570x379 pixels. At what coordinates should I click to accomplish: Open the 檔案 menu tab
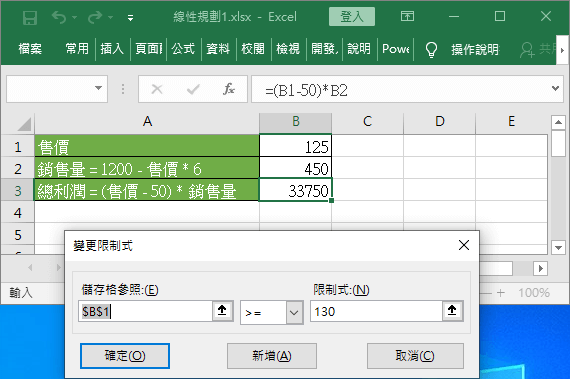(30, 49)
